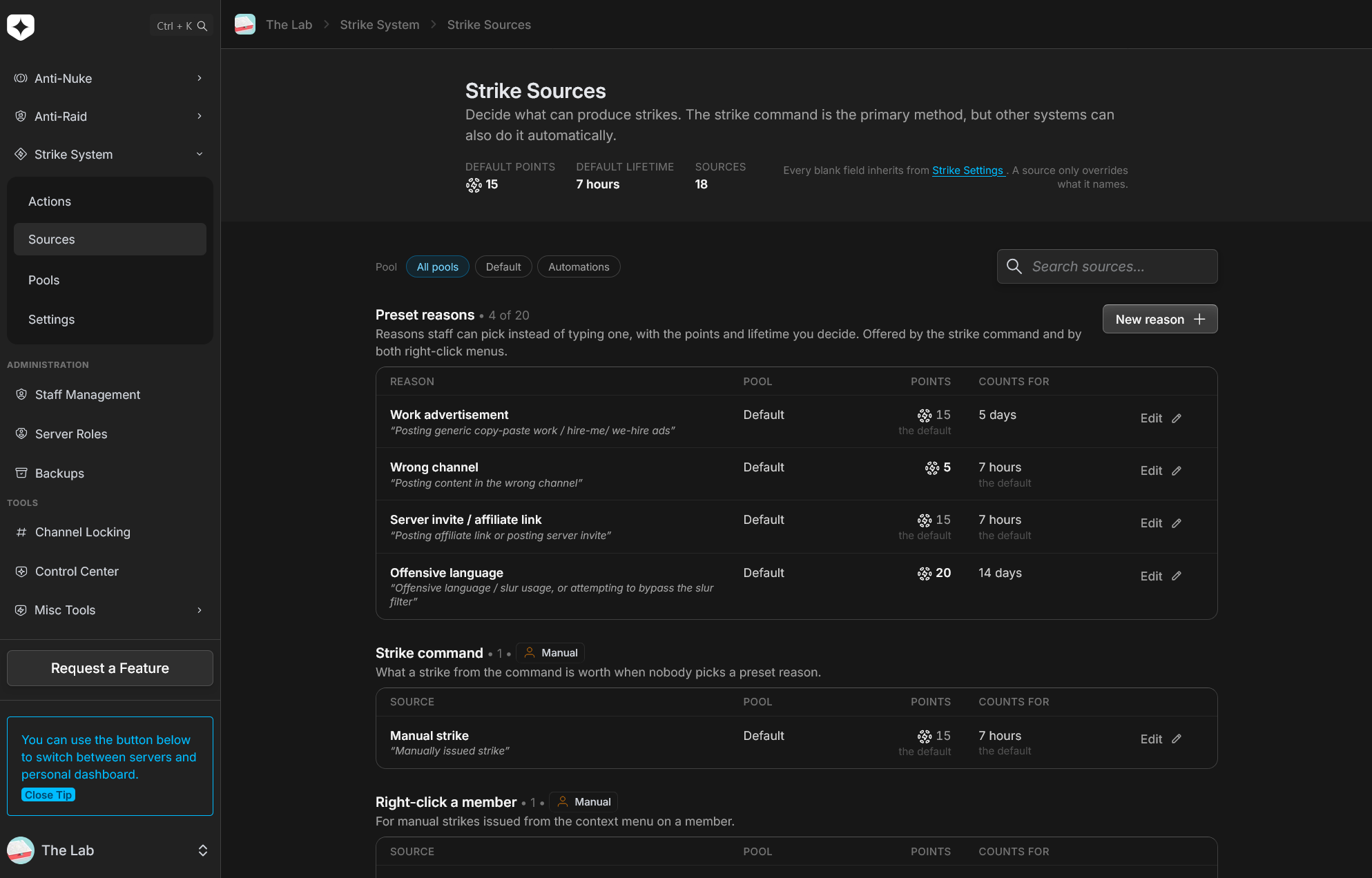The height and width of the screenshot is (878, 1372).
Task: Go to Strike System in the breadcrumb
Action: (x=380, y=25)
